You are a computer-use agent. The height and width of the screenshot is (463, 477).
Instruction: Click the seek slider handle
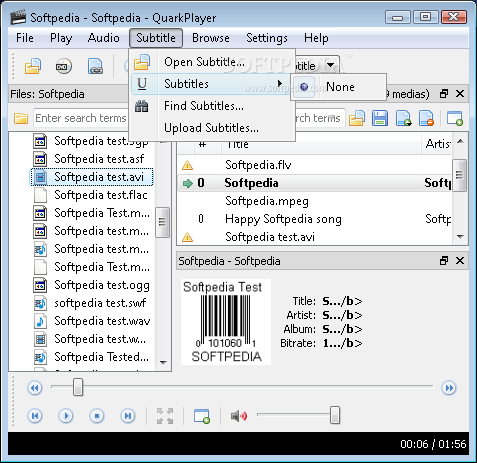[78, 387]
